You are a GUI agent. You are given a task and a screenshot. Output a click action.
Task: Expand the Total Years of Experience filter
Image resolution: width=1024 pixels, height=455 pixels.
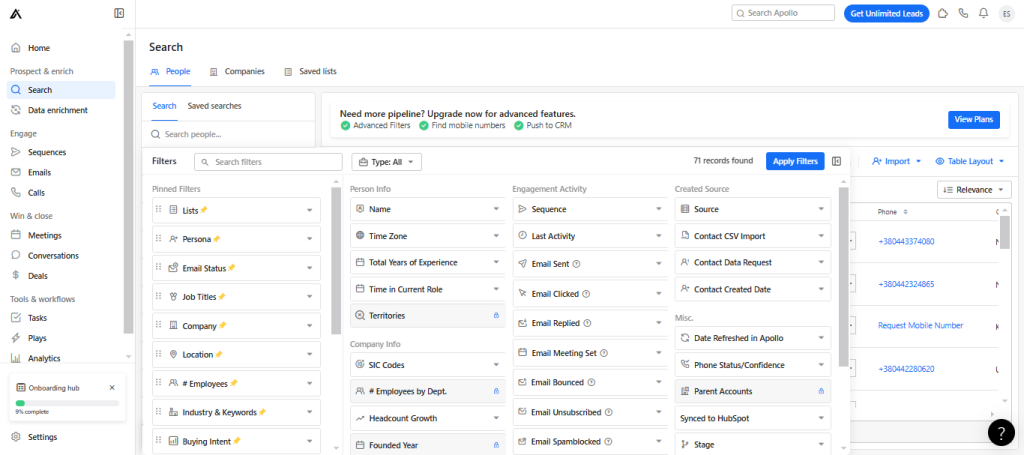click(428, 262)
